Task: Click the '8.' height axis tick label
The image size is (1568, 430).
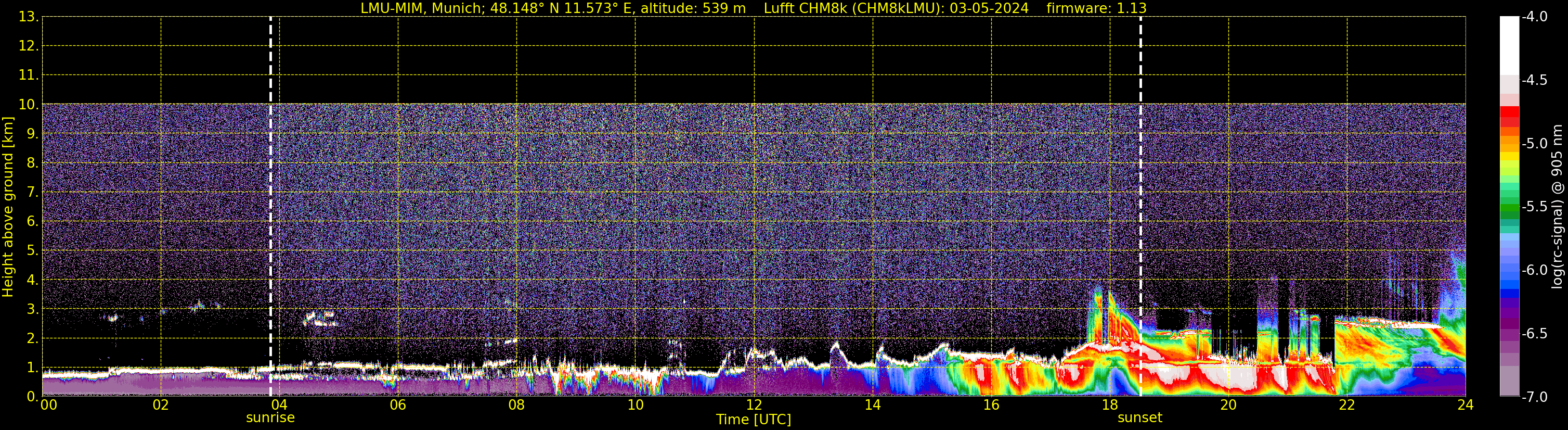Action: 32,163
